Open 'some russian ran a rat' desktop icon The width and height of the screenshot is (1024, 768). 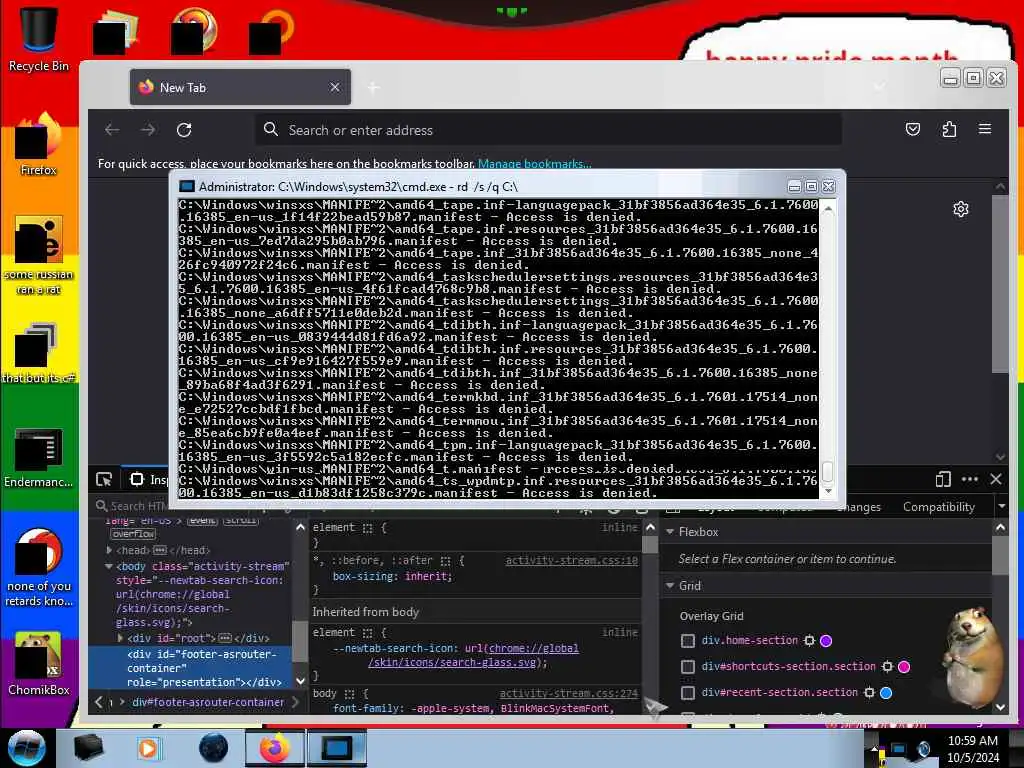(x=39, y=255)
